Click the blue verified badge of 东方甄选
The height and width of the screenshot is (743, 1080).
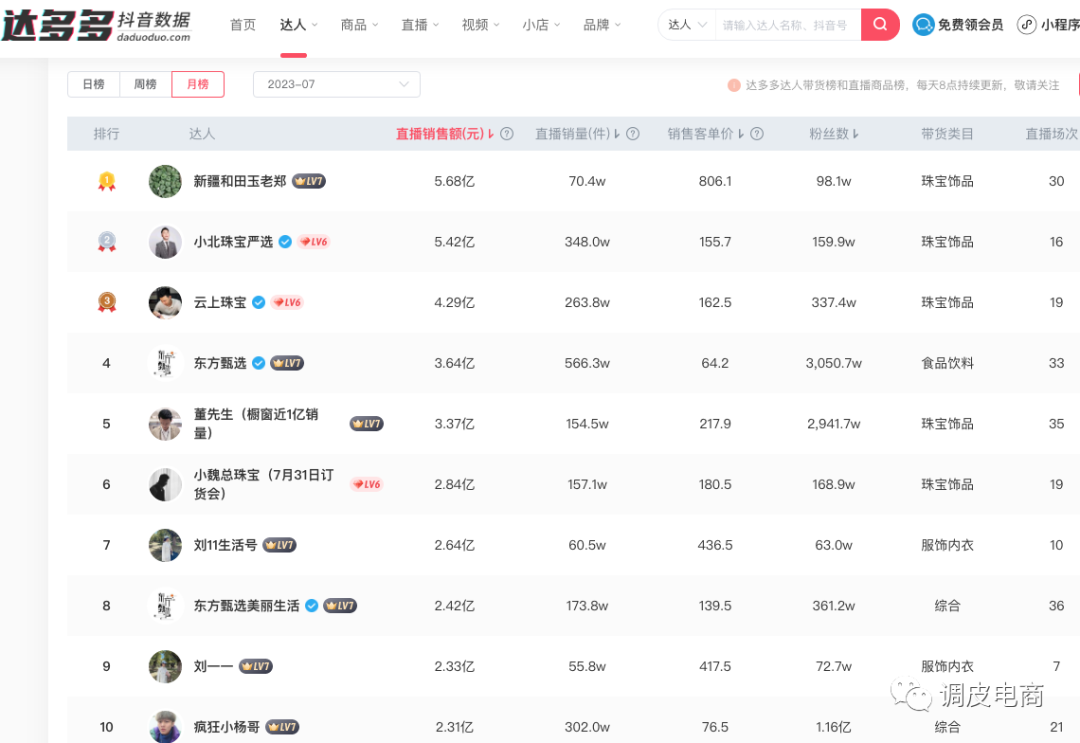click(258, 363)
